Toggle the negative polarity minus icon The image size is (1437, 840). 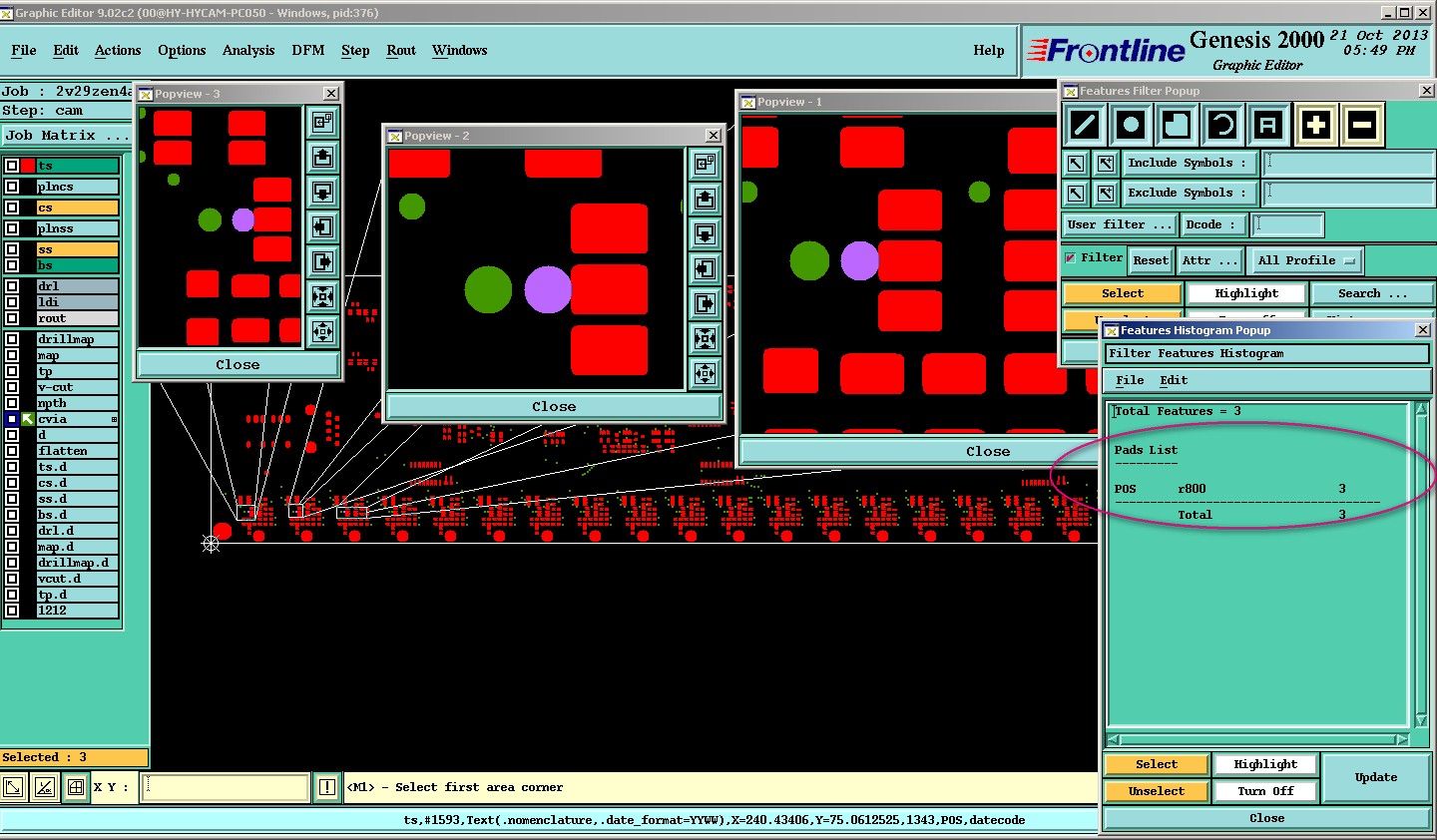tap(1362, 126)
